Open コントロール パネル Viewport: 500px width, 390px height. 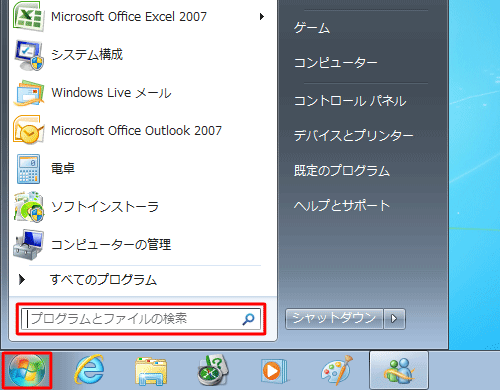(x=350, y=101)
